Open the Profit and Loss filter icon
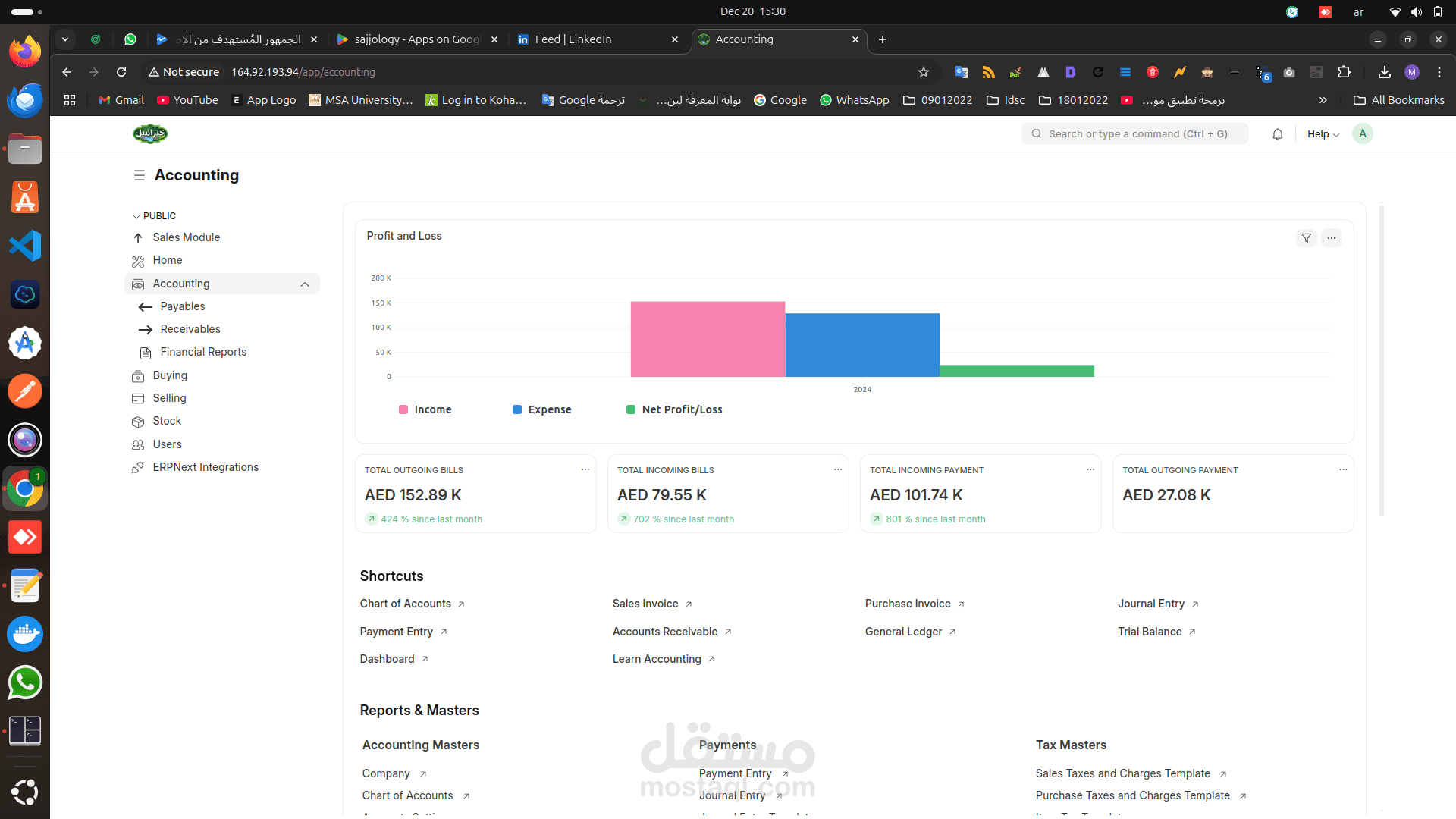This screenshot has height=819, width=1456. click(1306, 238)
